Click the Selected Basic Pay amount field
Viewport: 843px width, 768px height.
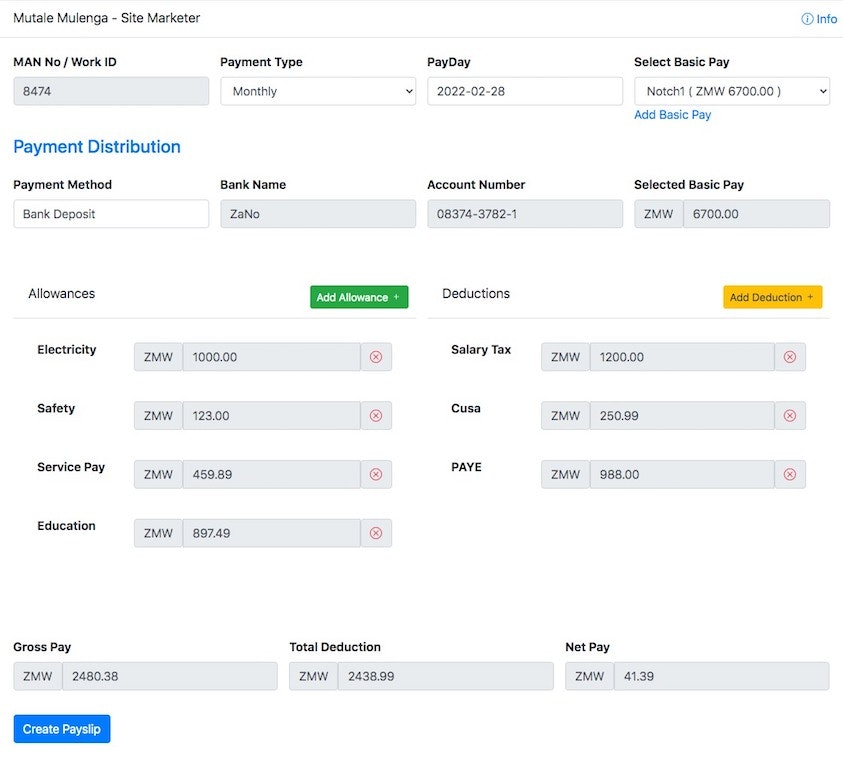point(756,214)
